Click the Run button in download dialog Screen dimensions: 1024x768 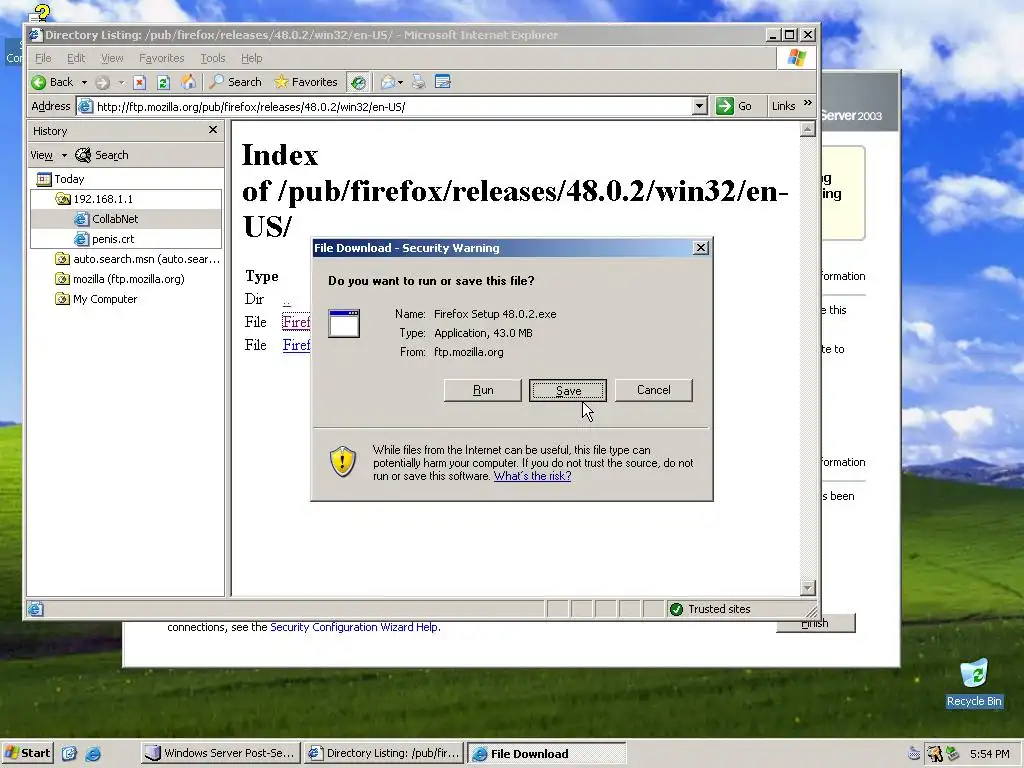(483, 390)
